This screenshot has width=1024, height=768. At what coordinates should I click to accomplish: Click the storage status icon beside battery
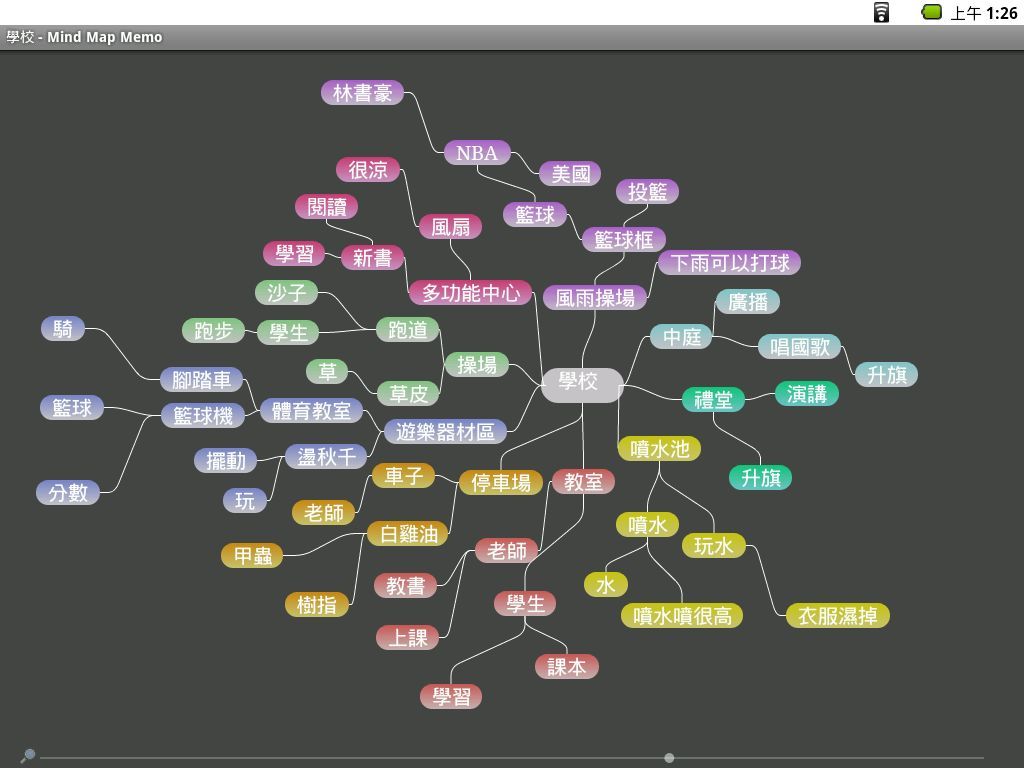pos(881,12)
